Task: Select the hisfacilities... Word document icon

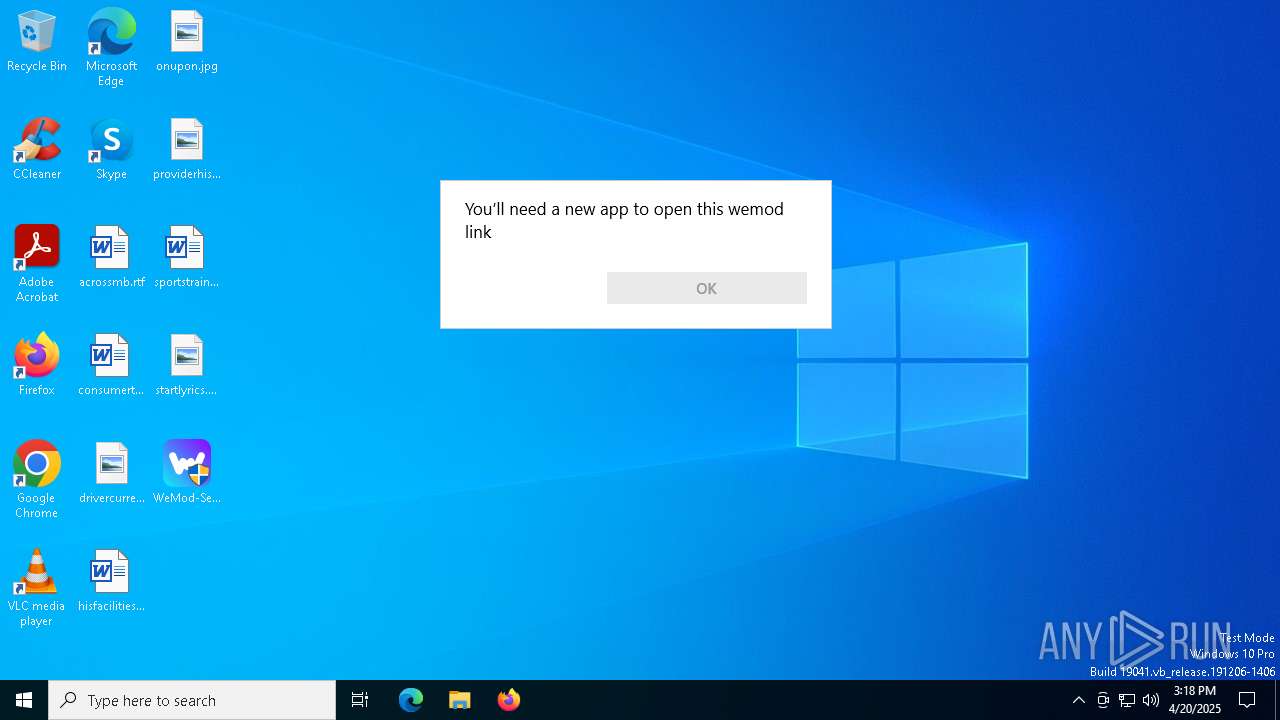Action: 111,581
